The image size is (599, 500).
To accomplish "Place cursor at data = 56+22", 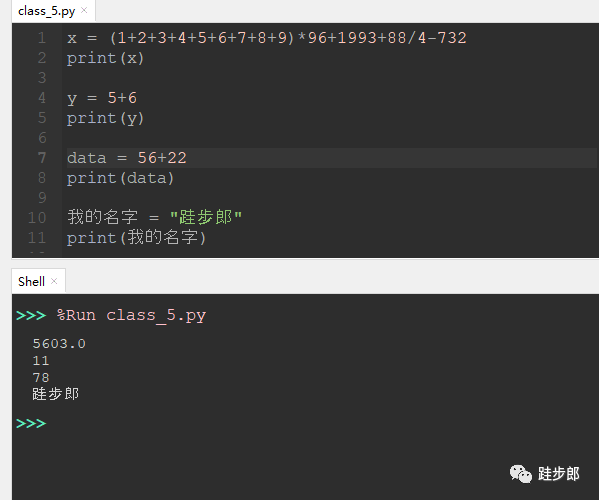I will coord(127,158).
